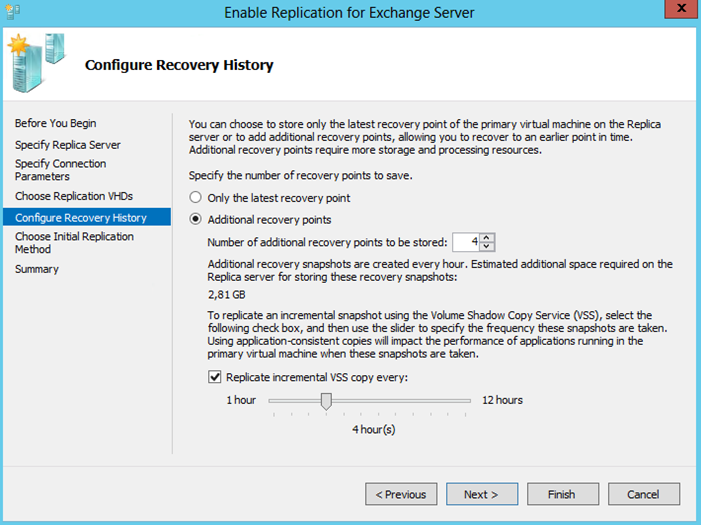
Task: Click the 1 hour slider label
Action: click(241, 400)
